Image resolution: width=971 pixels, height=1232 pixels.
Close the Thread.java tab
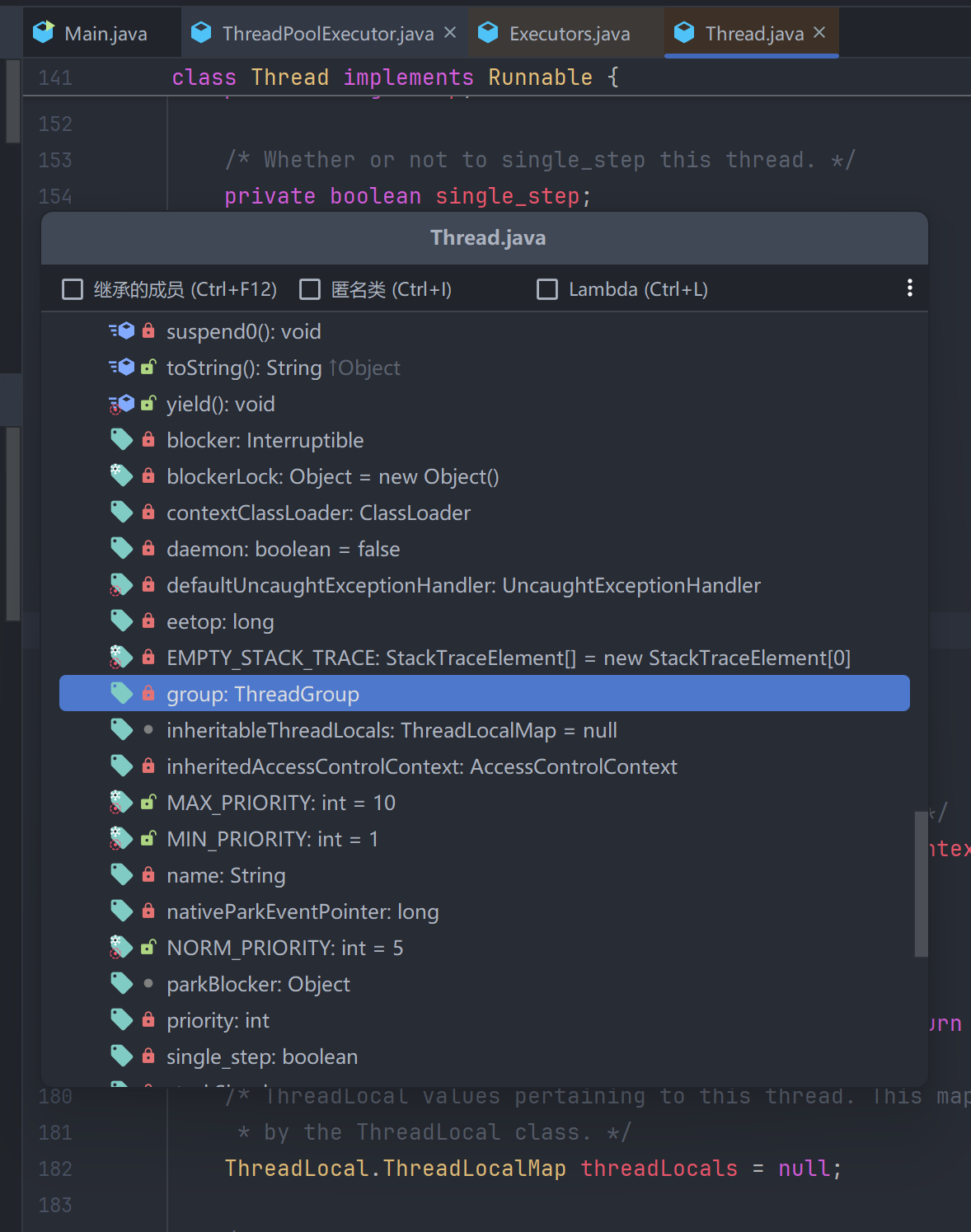[x=819, y=33]
